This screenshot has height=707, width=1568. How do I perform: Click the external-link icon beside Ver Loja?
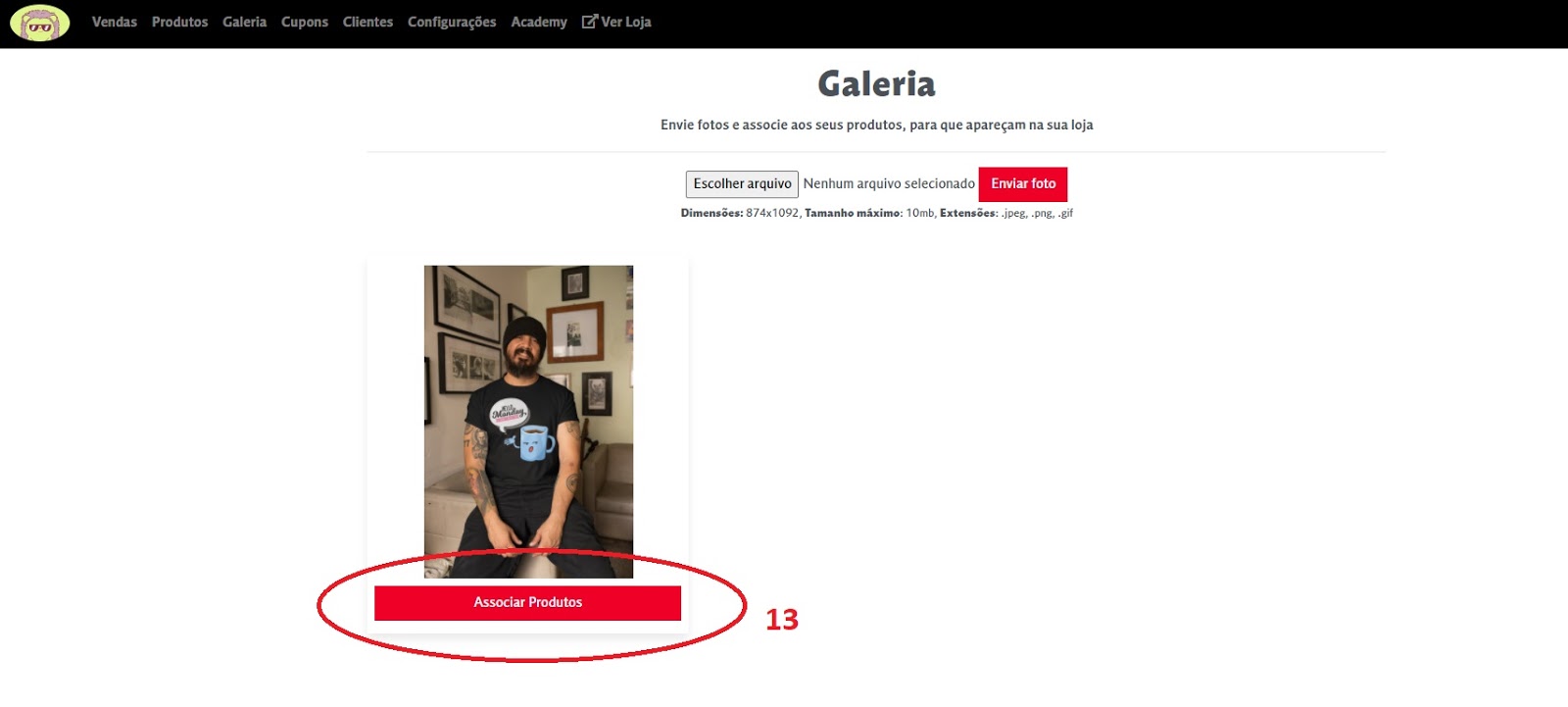pos(589,22)
